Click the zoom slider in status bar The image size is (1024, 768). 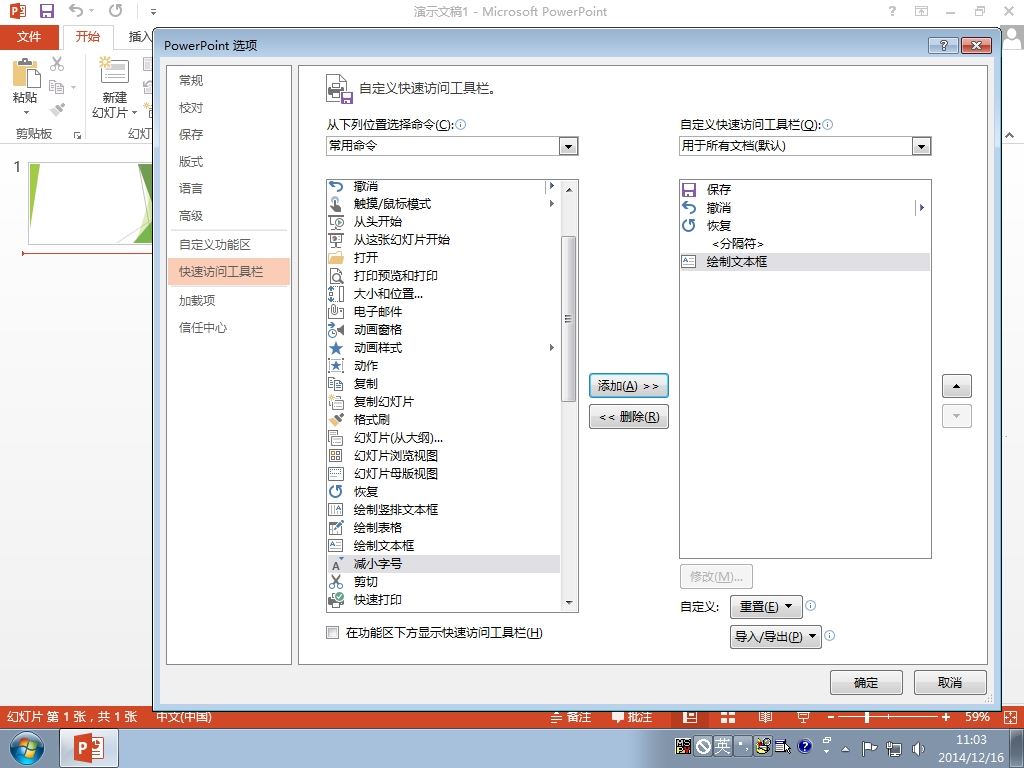tap(867, 717)
